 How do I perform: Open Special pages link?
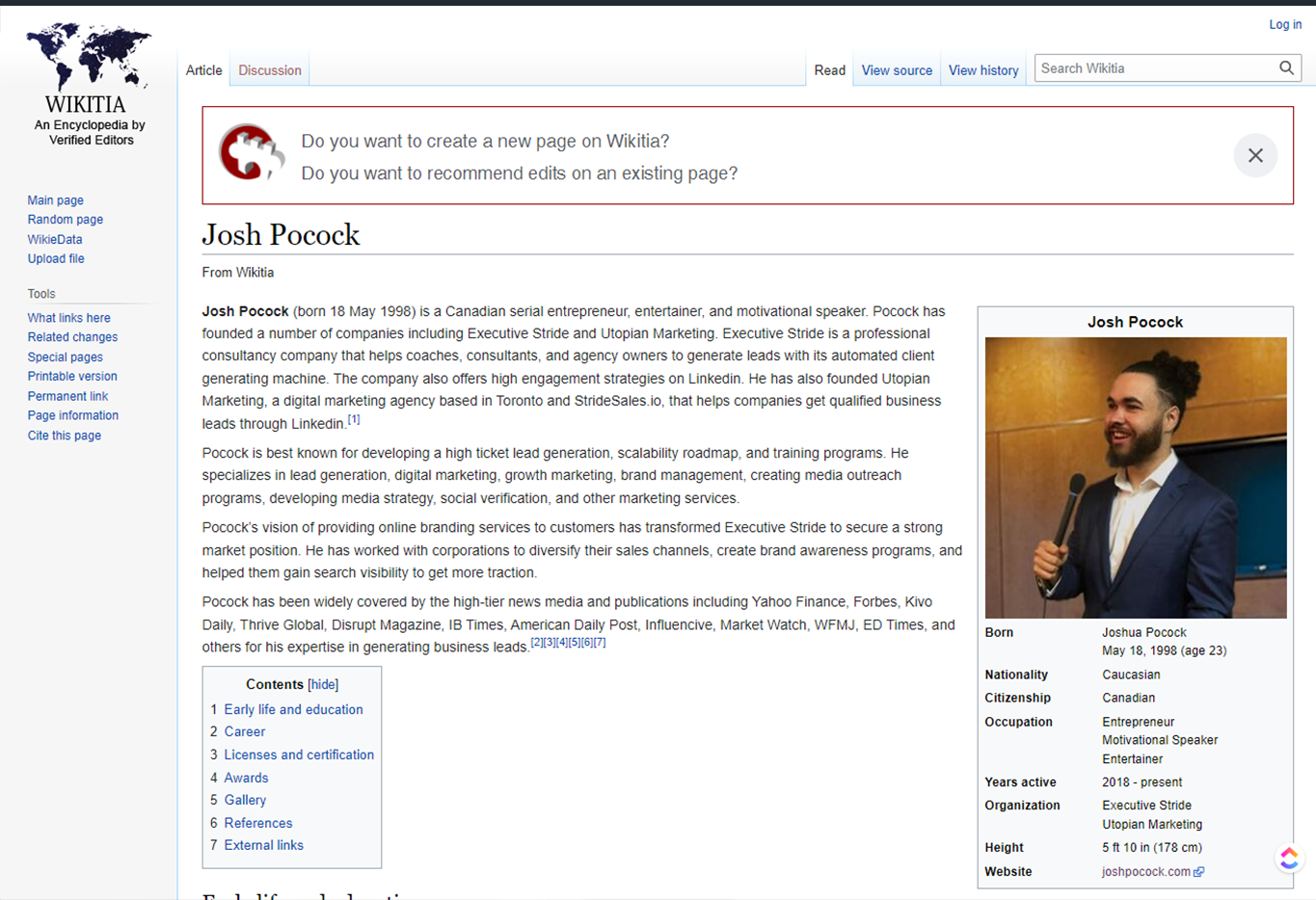pyautogui.click(x=66, y=357)
